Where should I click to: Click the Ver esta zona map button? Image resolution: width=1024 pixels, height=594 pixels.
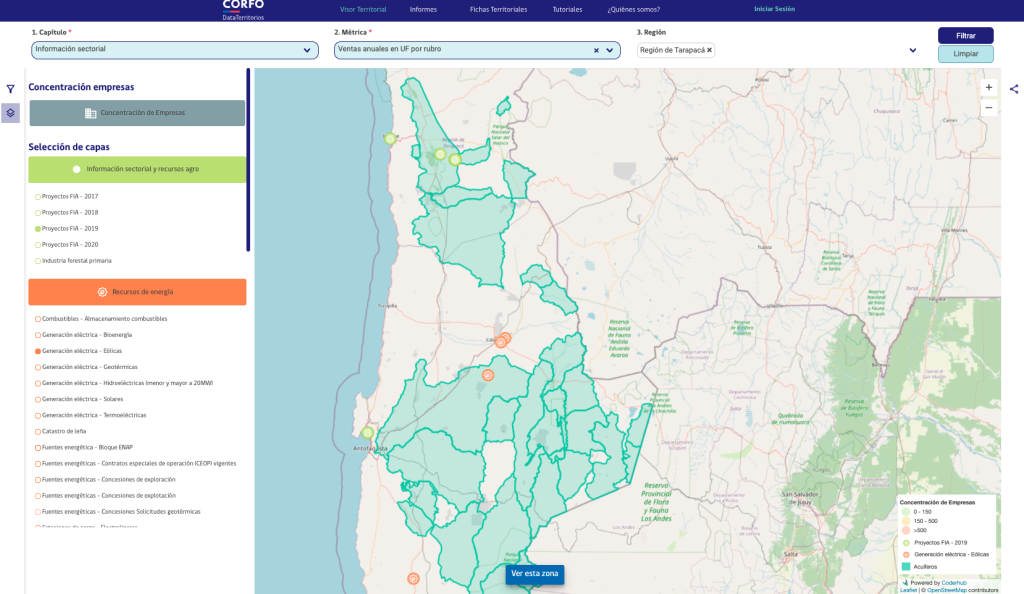[x=534, y=574]
